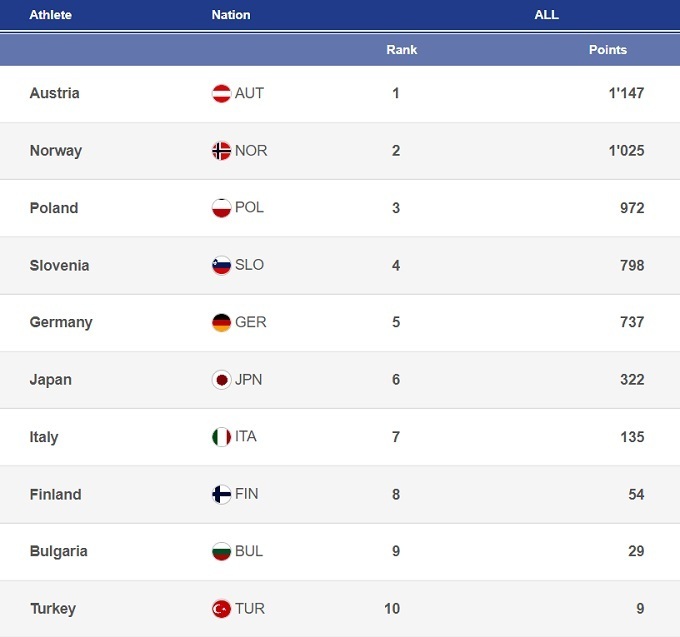Select the Bulgaria flag icon

221,552
